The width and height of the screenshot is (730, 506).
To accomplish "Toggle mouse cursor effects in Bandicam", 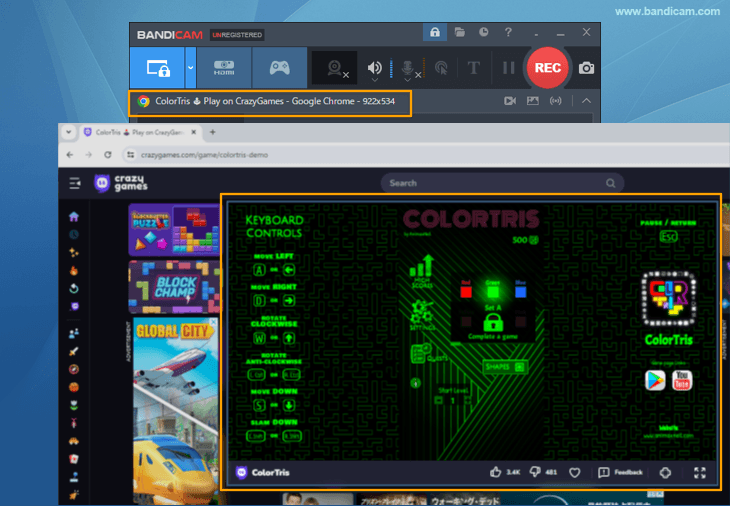I will click(441, 68).
